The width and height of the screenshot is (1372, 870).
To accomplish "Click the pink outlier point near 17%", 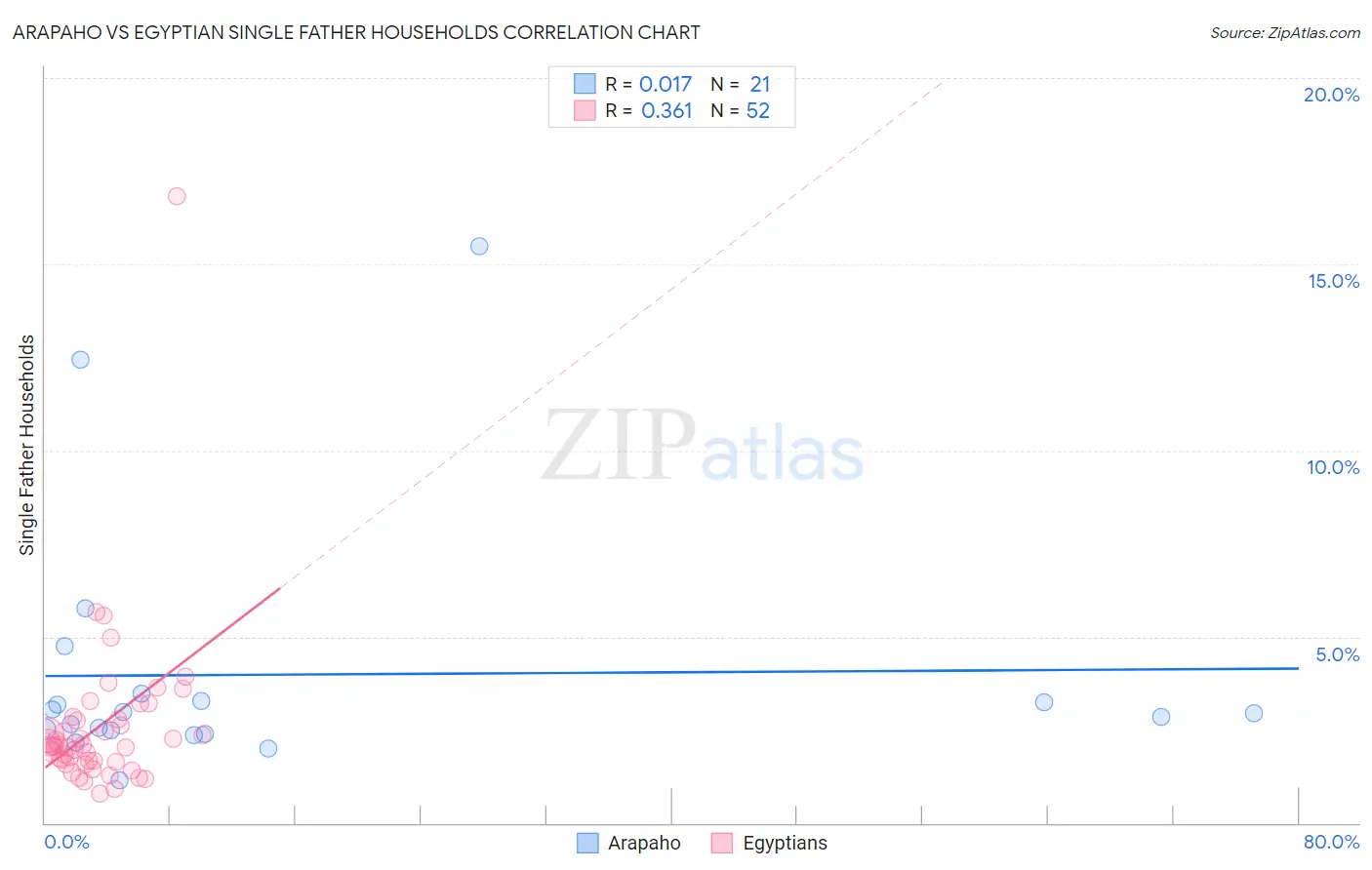I will pos(177,196).
